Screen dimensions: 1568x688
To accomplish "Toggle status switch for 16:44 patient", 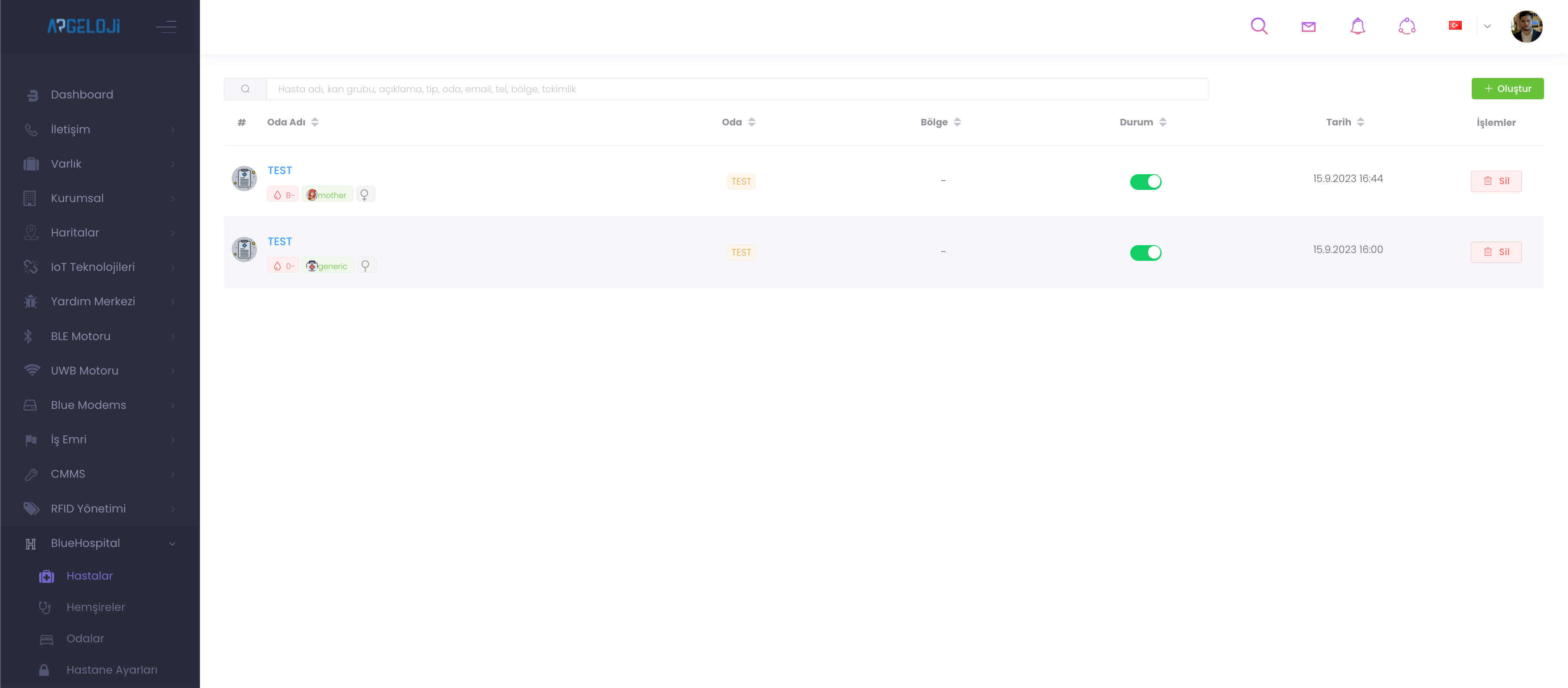I will (1145, 181).
